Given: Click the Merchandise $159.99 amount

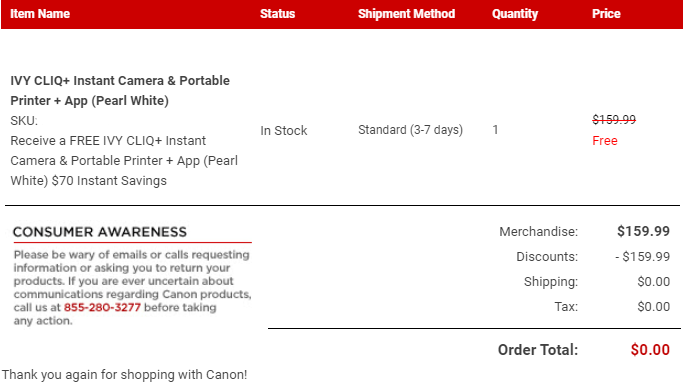Looking at the screenshot, I should click(x=643, y=231).
